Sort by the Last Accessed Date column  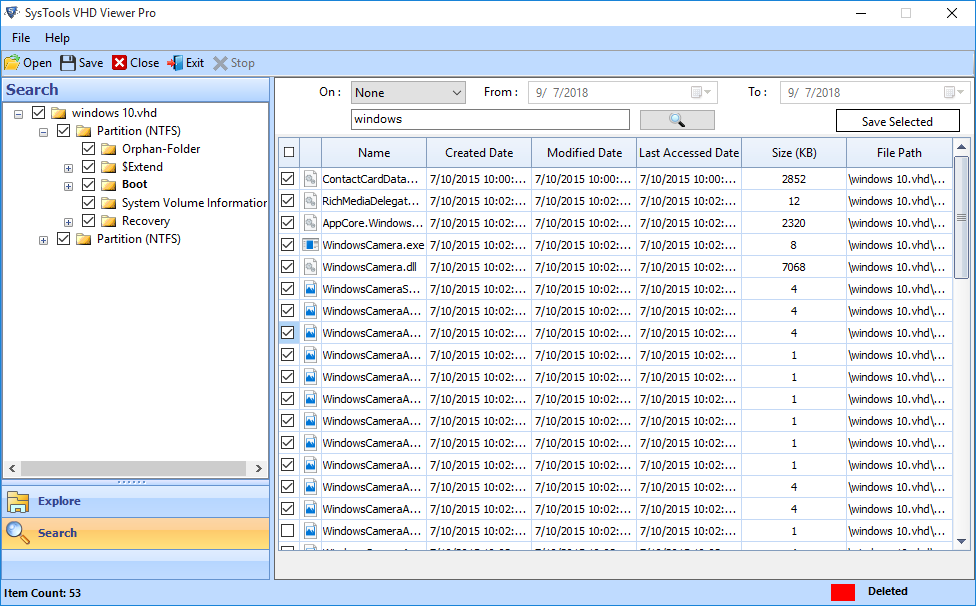pyautogui.click(x=689, y=153)
